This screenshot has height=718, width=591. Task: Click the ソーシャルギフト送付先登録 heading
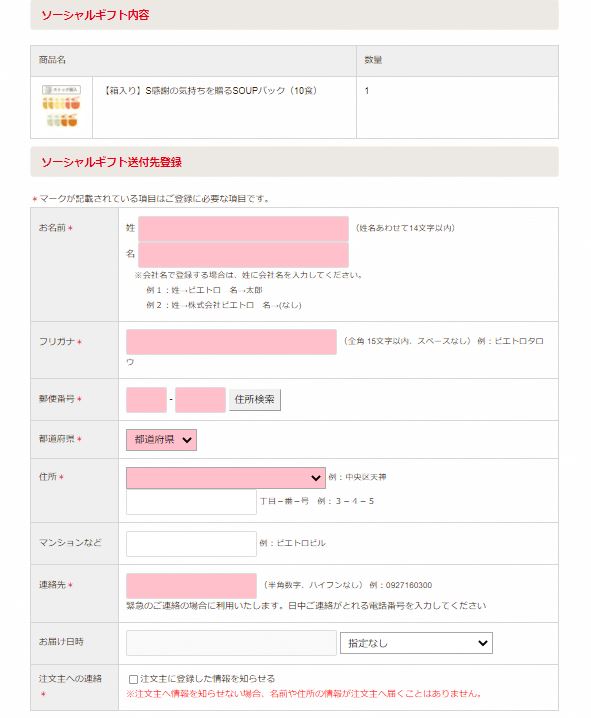point(111,162)
